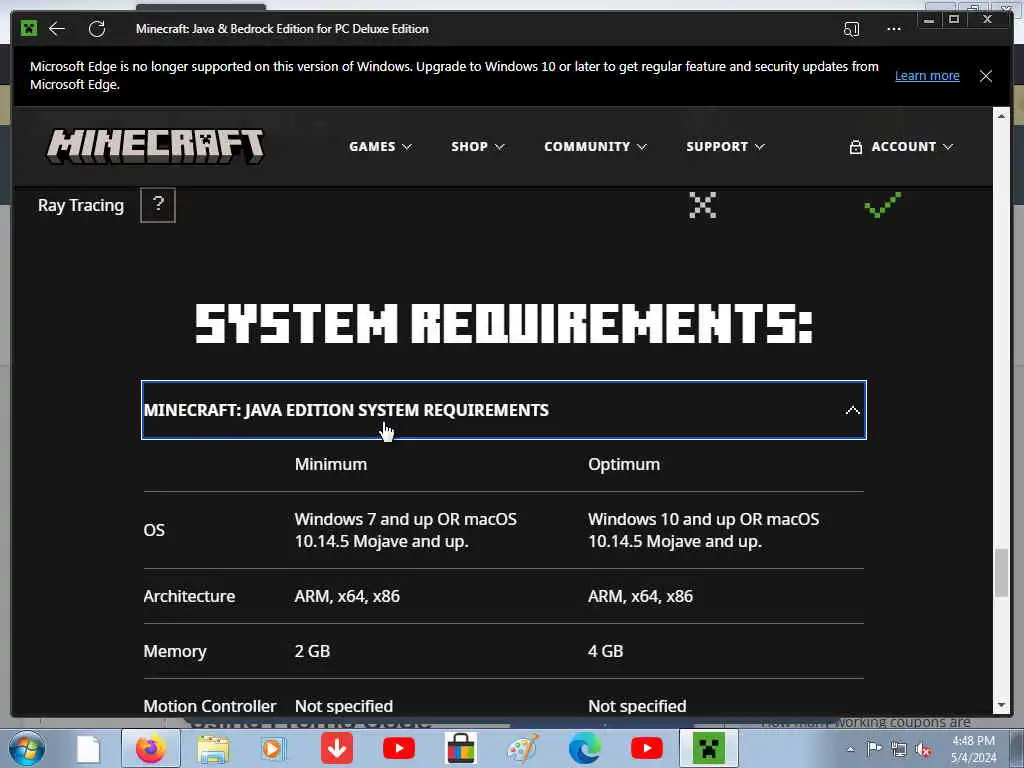This screenshot has width=1024, height=768.
Task: Select the Memory row label
Action: (175, 651)
